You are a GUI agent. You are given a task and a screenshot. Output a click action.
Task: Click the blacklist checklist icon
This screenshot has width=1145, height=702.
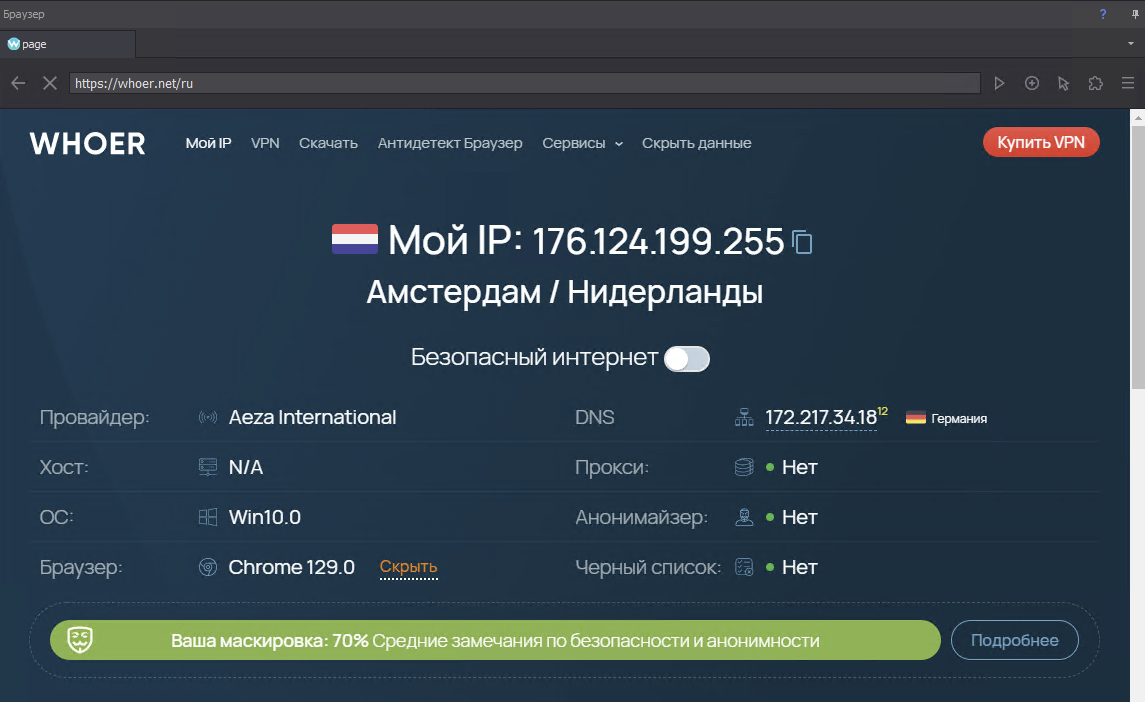[x=744, y=567]
